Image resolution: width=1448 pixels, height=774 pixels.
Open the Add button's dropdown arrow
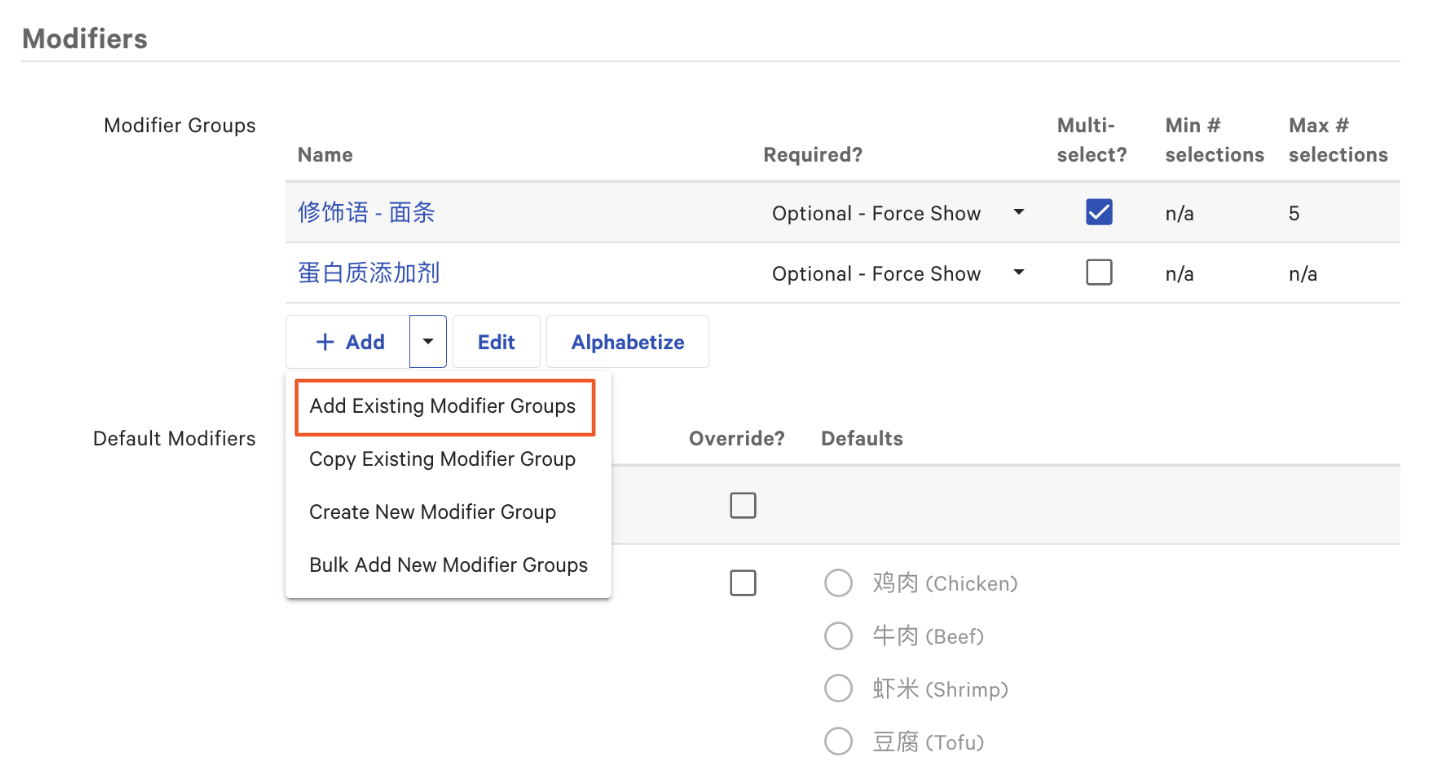point(427,341)
